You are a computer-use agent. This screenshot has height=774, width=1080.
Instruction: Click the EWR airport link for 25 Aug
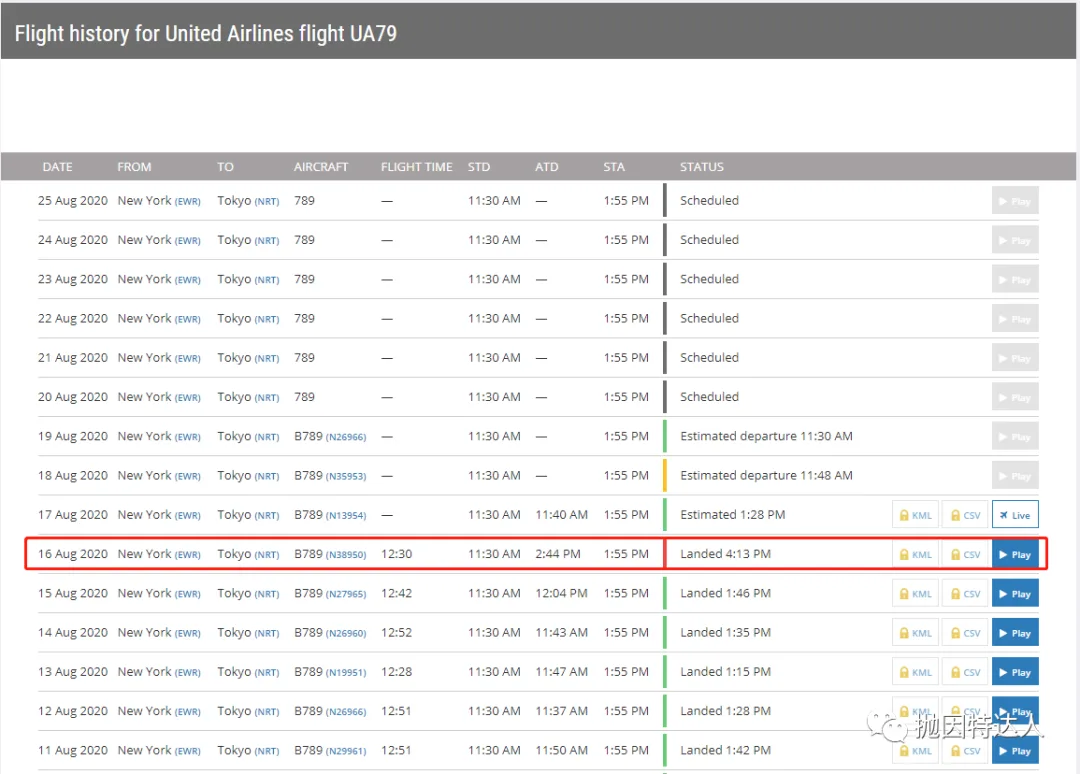[x=188, y=201]
